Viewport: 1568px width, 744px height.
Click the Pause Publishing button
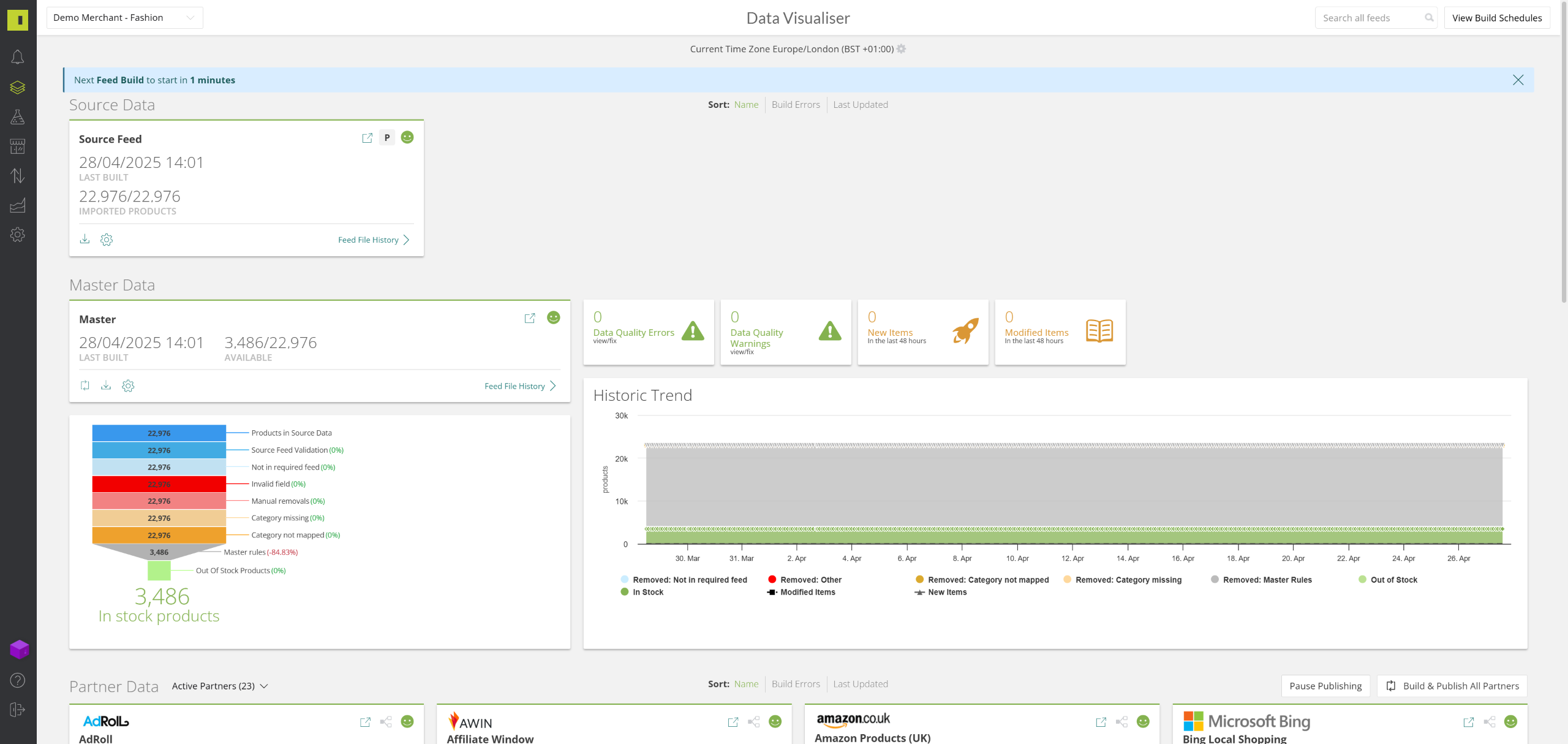[1325, 686]
